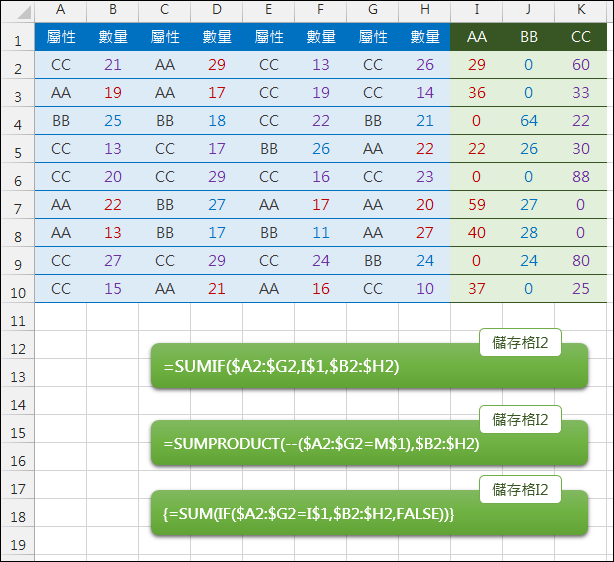
Task: Select row 14 header
Action: tap(18, 401)
